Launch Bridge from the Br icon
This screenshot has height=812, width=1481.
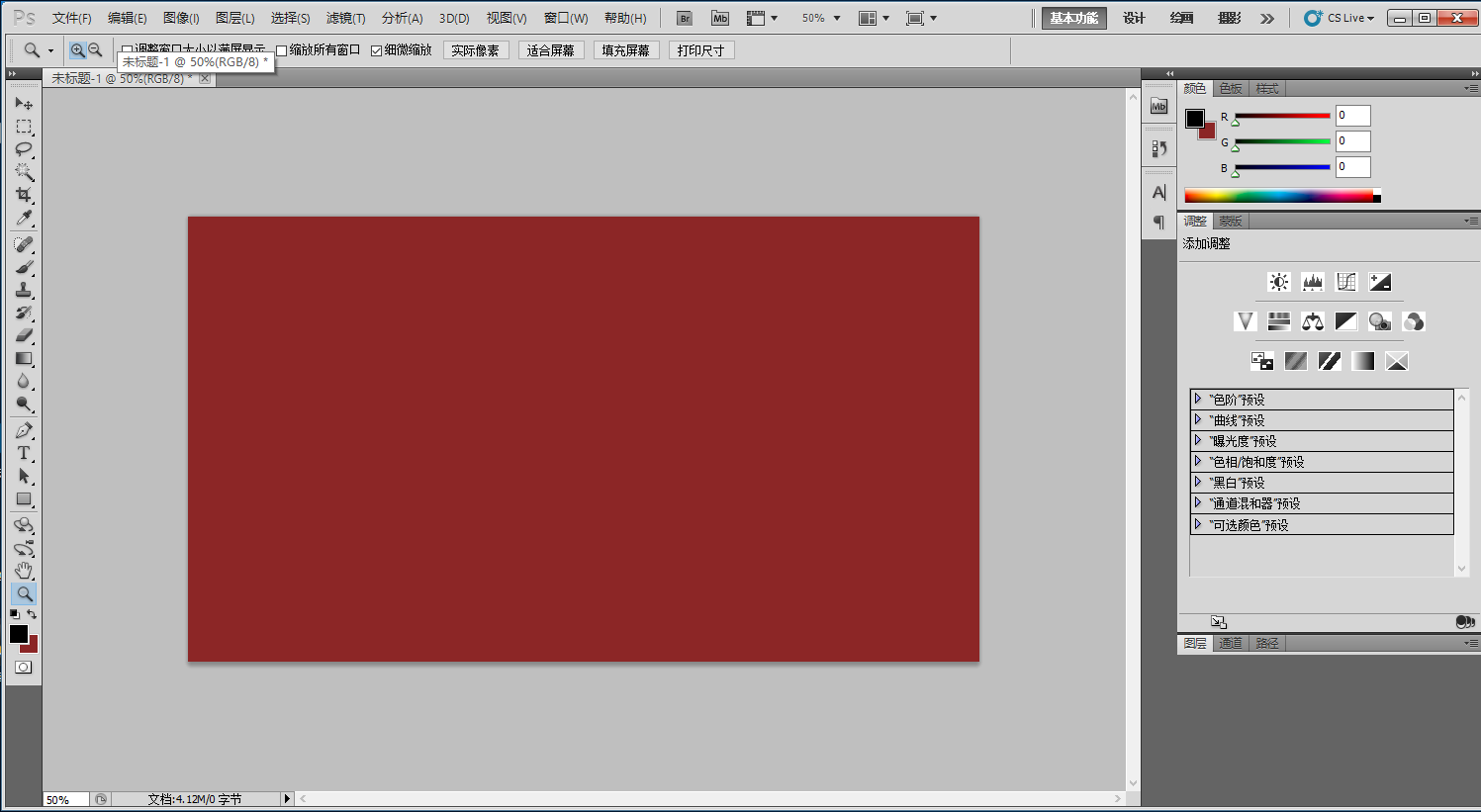coord(685,18)
